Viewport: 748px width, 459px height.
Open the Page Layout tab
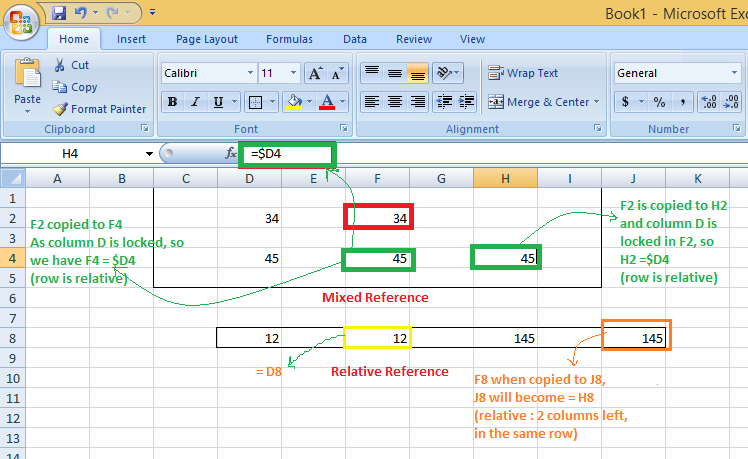(207, 39)
